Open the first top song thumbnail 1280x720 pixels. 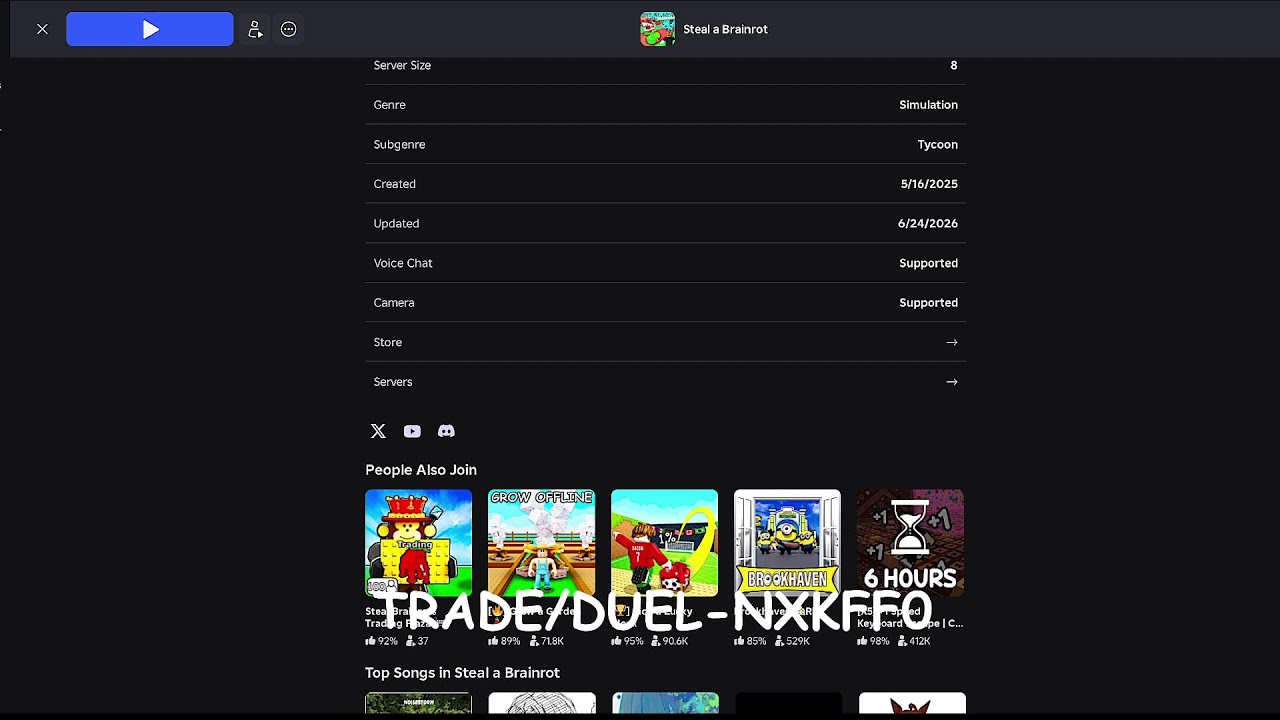tap(418, 703)
